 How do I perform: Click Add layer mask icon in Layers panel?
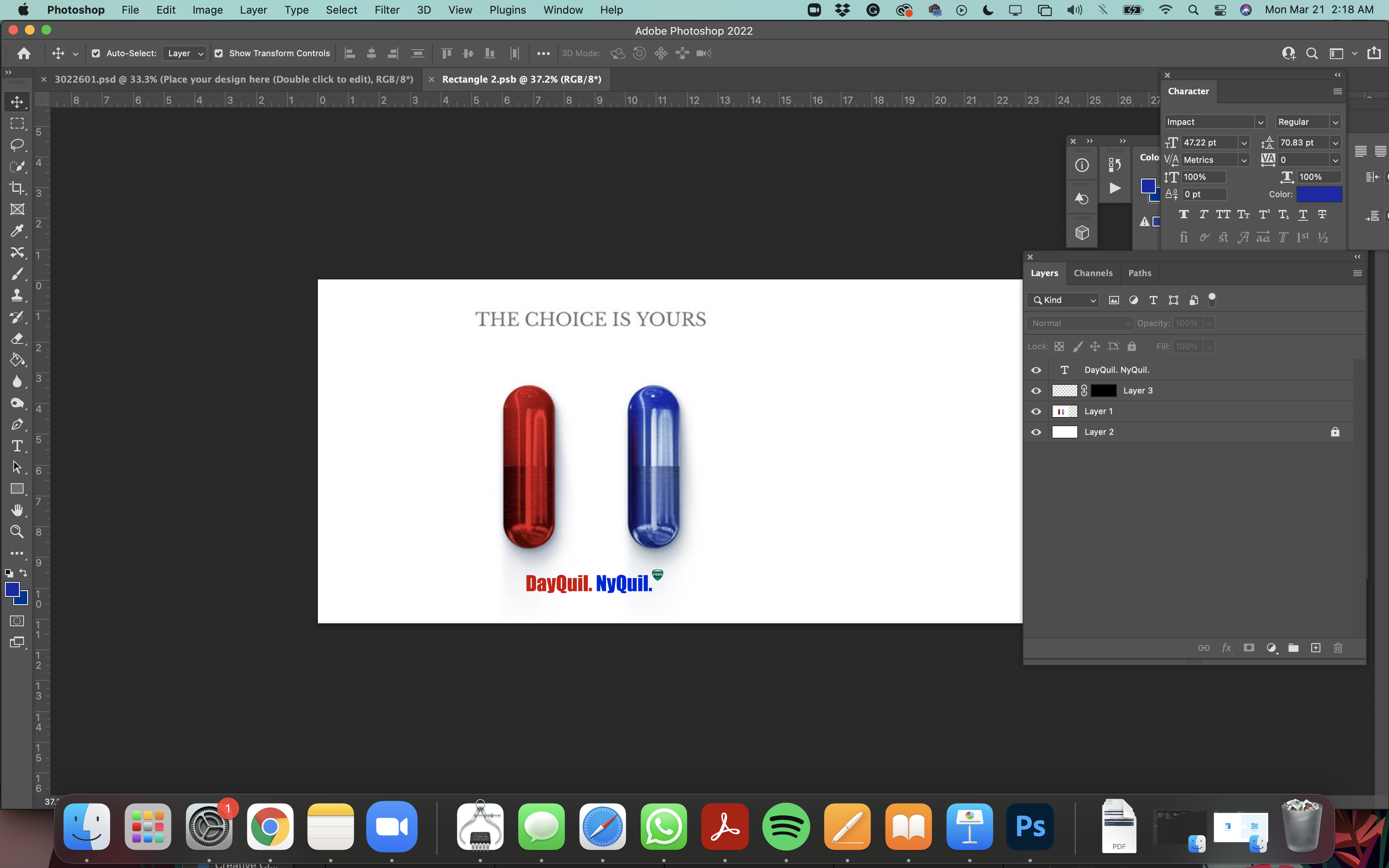click(x=1249, y=648)
